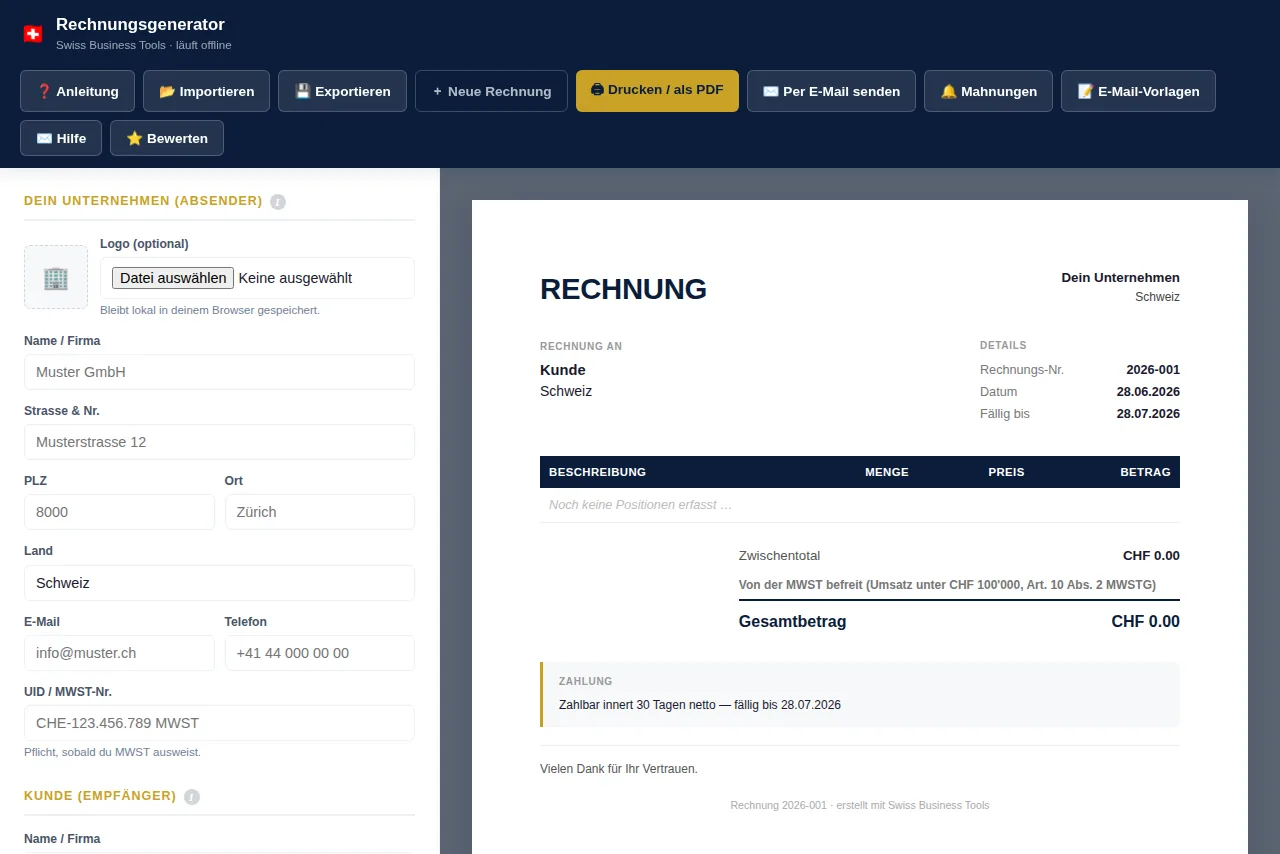Viewport: 1280px width, 854px height.
Task: Click Dein Unternehmen text in preview
Action: pyautogui.click(x=1120, y=278)
